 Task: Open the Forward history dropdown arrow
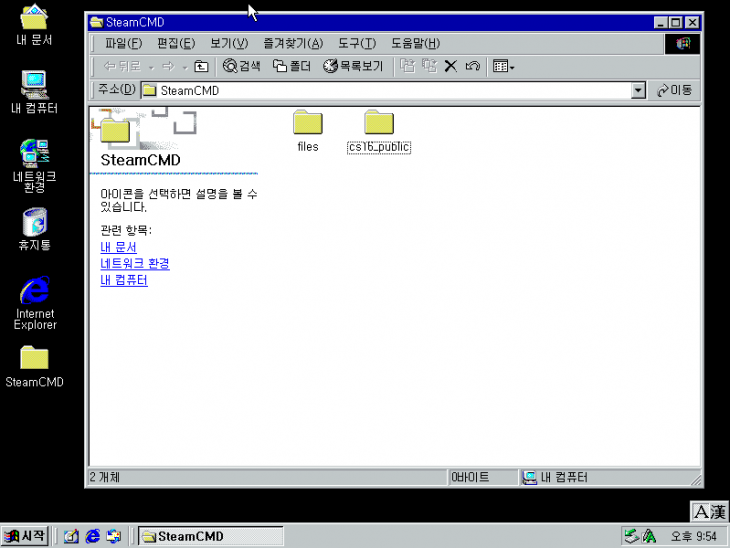pyautogui.click(x=185, y=67)
